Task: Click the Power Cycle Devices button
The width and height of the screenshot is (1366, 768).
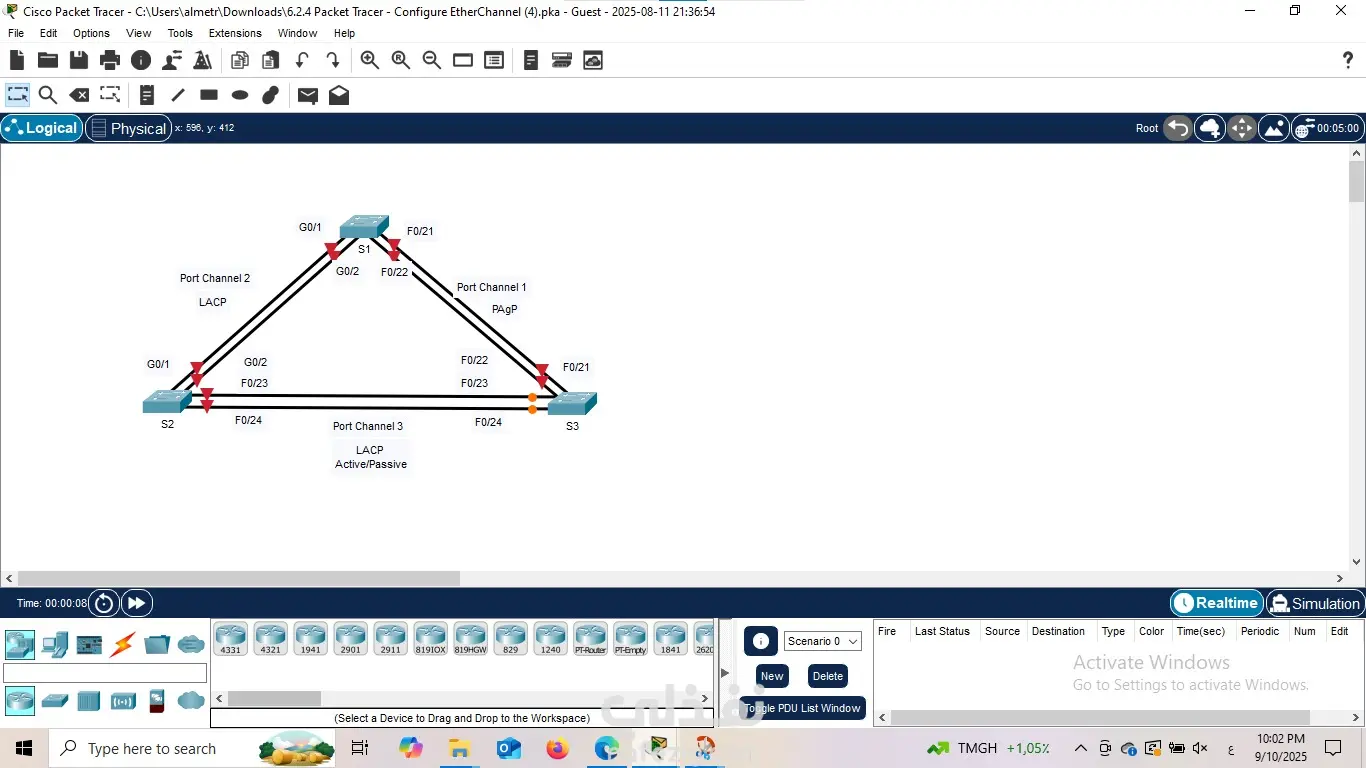Action: point(104,603)
